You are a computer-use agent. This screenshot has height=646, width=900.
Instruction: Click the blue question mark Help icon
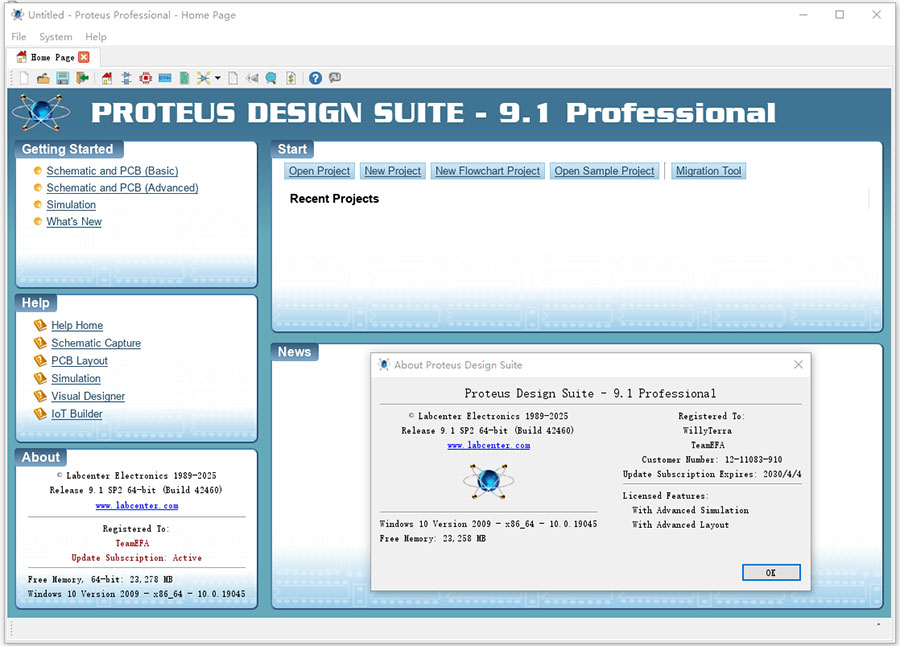(x=315, y=78)
